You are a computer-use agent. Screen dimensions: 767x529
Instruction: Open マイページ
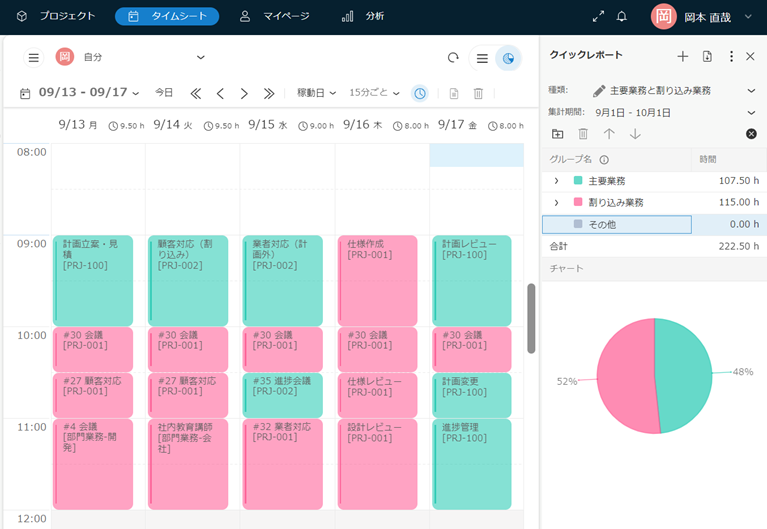pos(274,16)
